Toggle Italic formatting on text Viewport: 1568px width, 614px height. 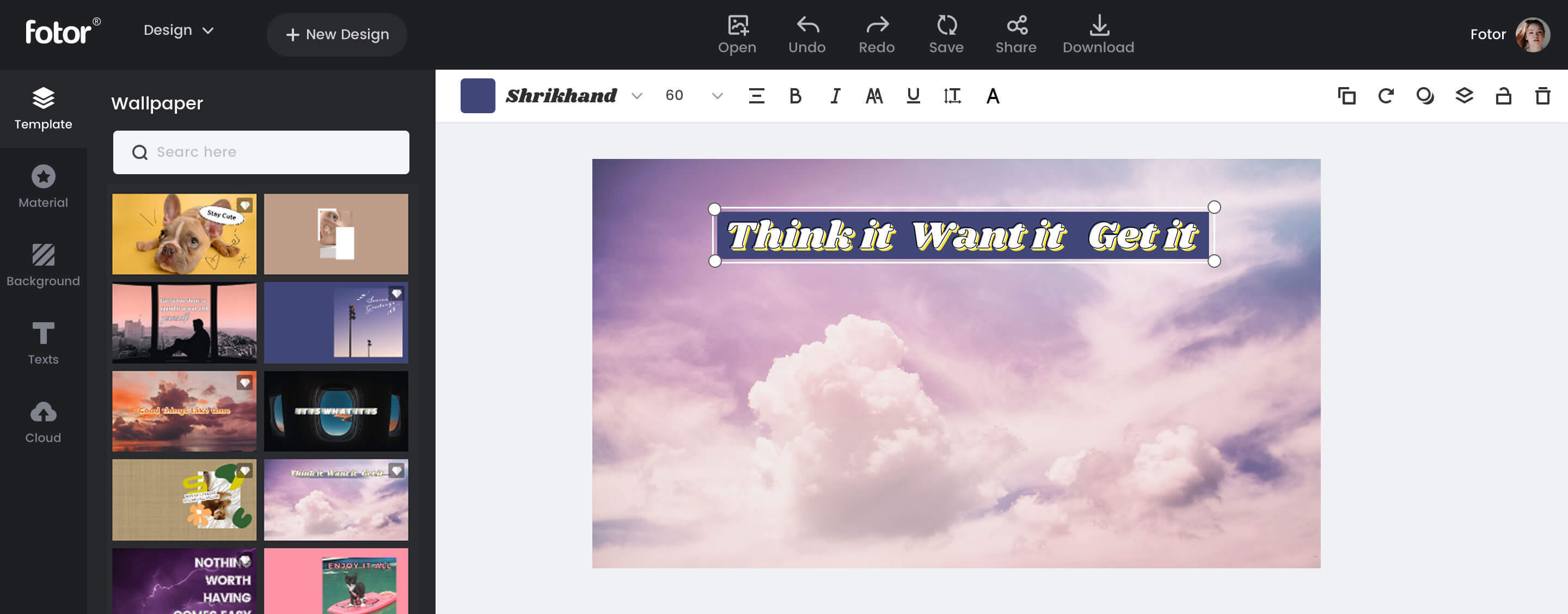[x=834, y=96]
